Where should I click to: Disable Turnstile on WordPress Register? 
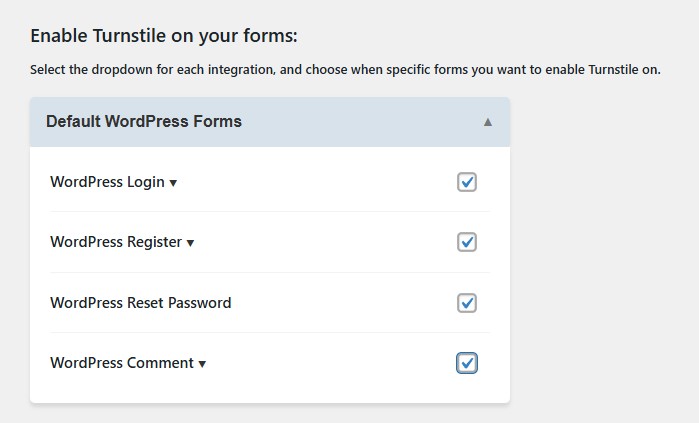tap(467, 242)
